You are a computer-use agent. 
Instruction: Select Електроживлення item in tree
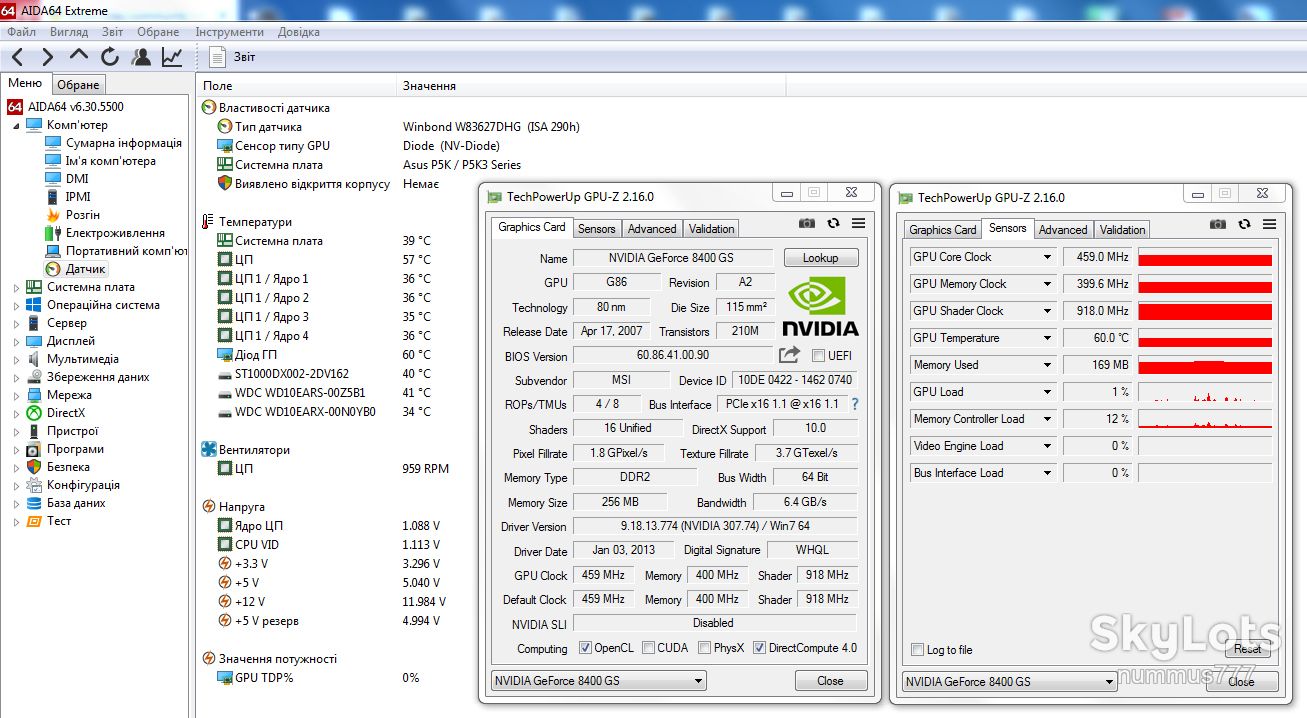click(115, 233)
